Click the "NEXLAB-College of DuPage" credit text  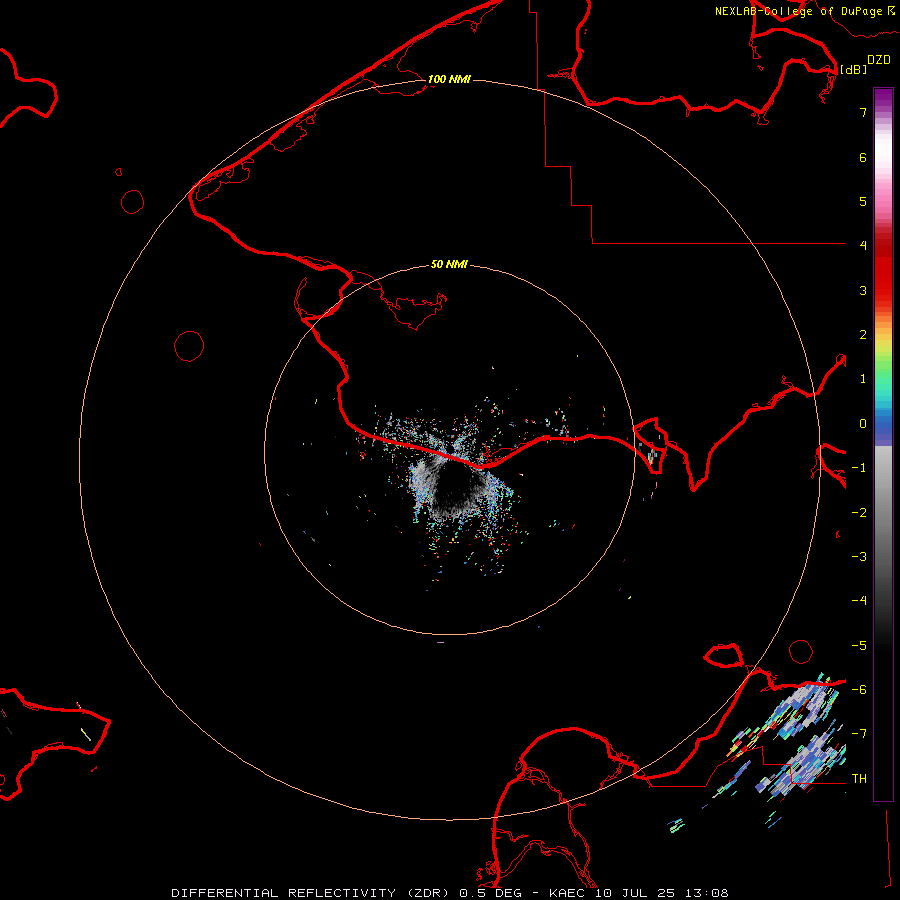click(798, 11)
